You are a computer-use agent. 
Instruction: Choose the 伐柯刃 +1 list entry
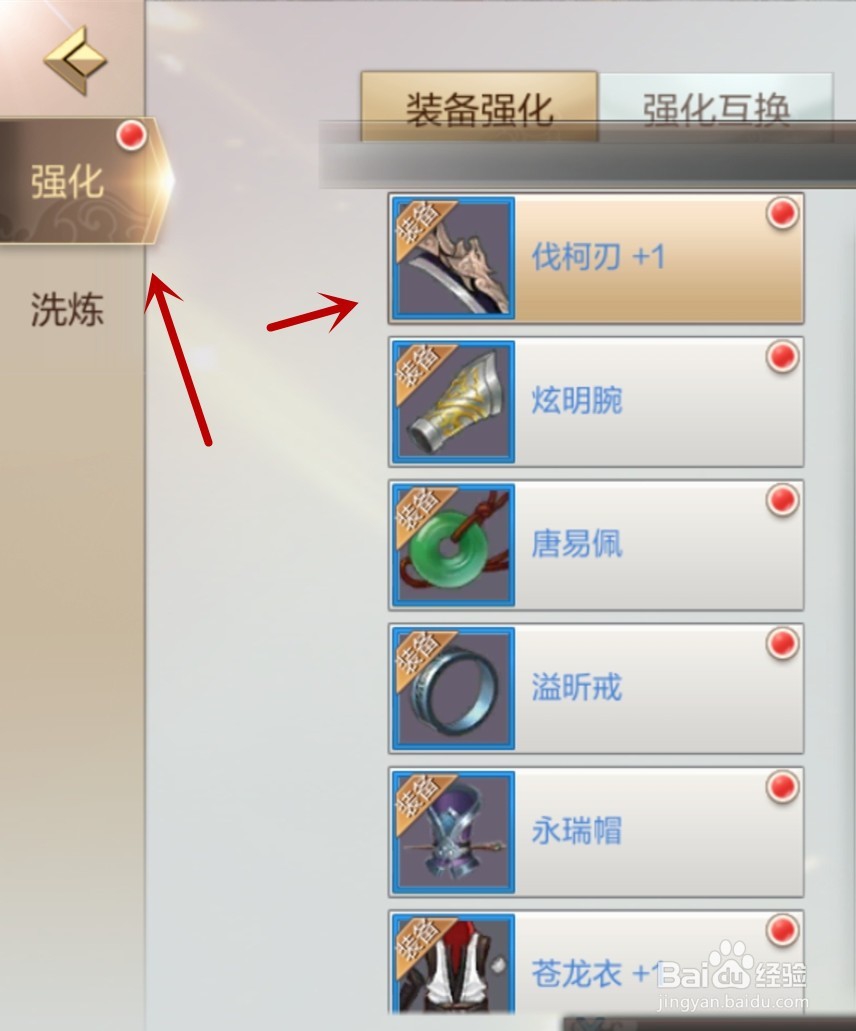coord(596,258)
